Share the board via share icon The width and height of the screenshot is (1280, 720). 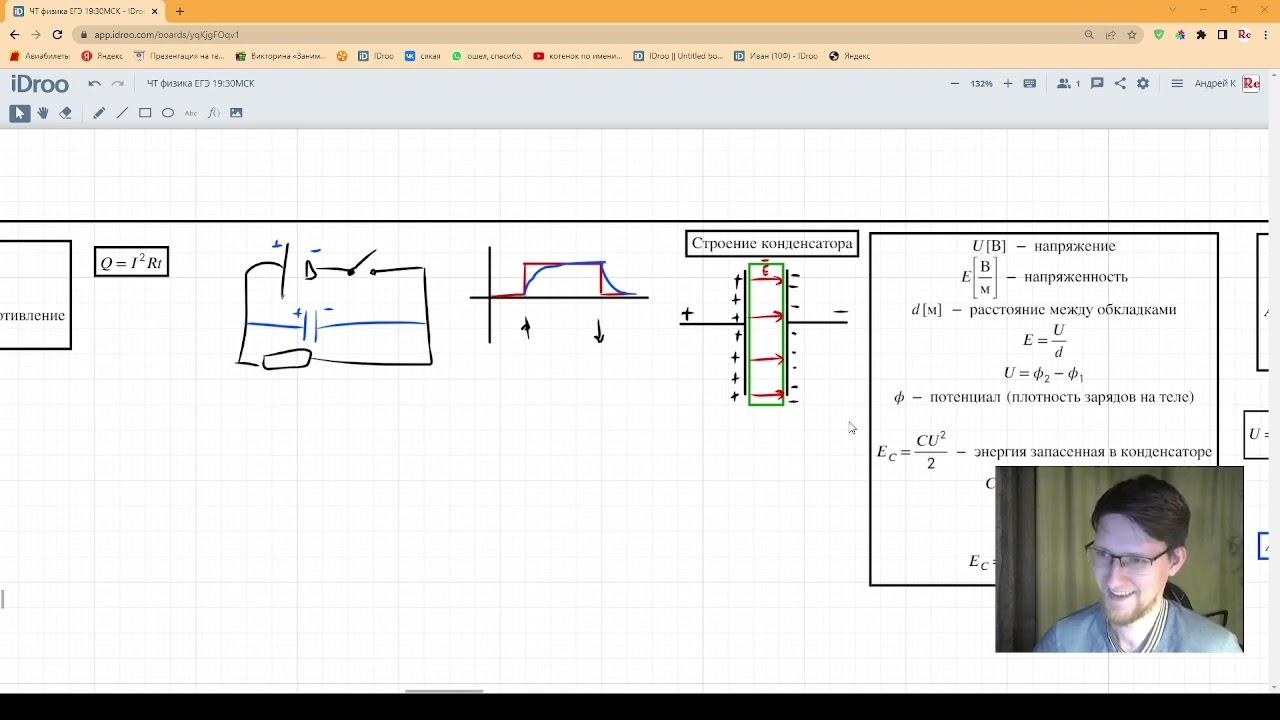click(x=1120, y=84)
